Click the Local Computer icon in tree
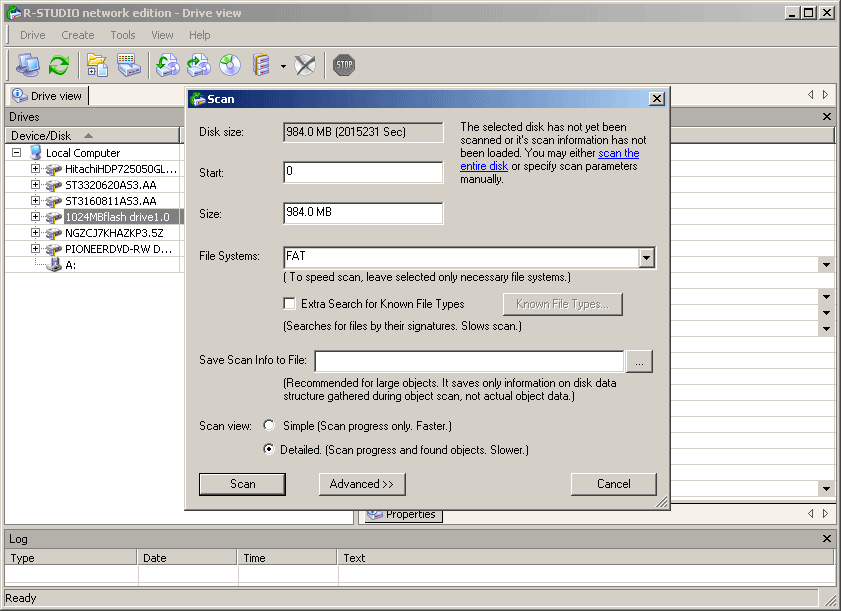This screenshot has height=611, width=841. pyautogui.click(x=36, y=153)
